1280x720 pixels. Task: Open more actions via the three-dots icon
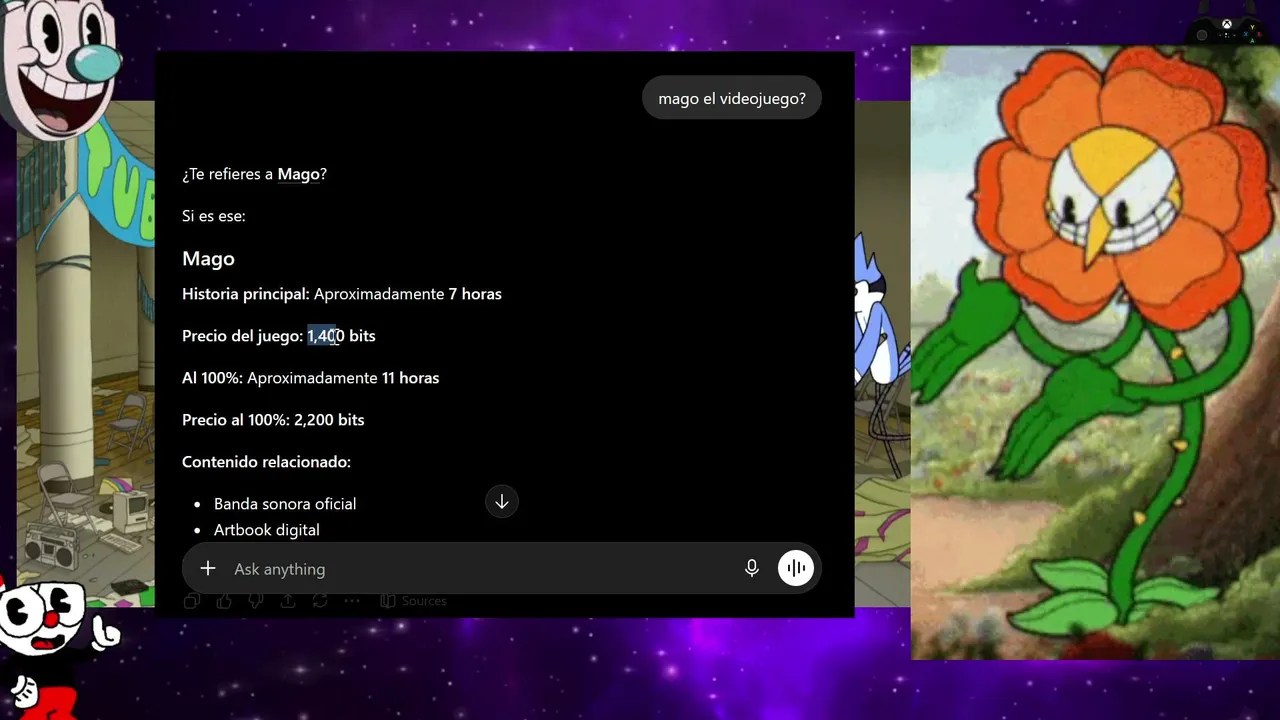(352, 601)
